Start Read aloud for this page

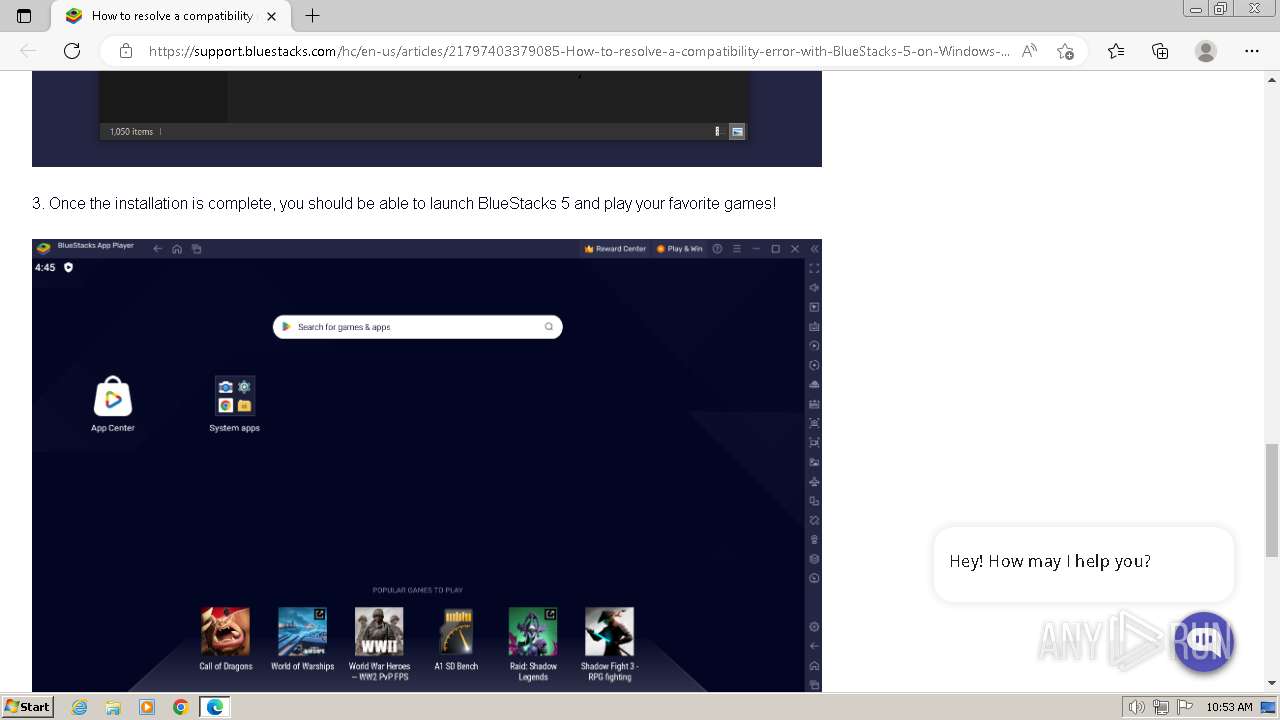(x=1029, y=51)
